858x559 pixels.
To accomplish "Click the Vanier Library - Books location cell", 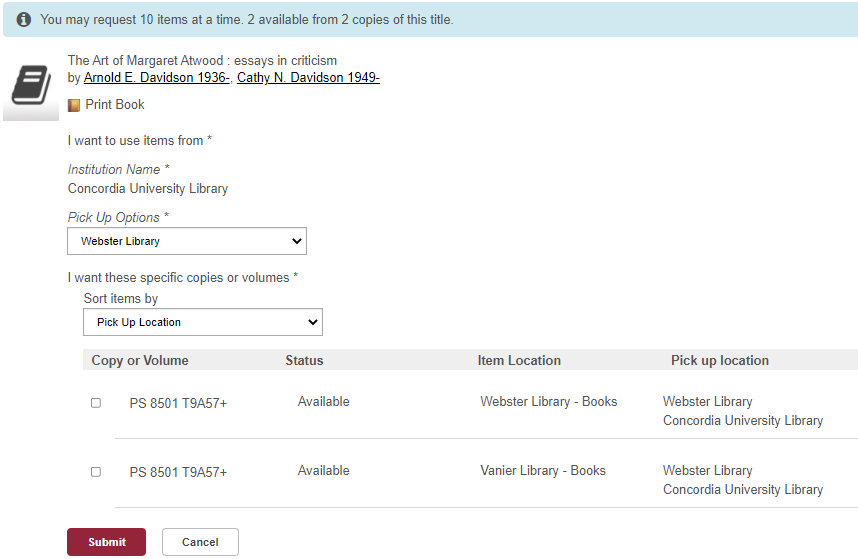I will coord(543,470).
